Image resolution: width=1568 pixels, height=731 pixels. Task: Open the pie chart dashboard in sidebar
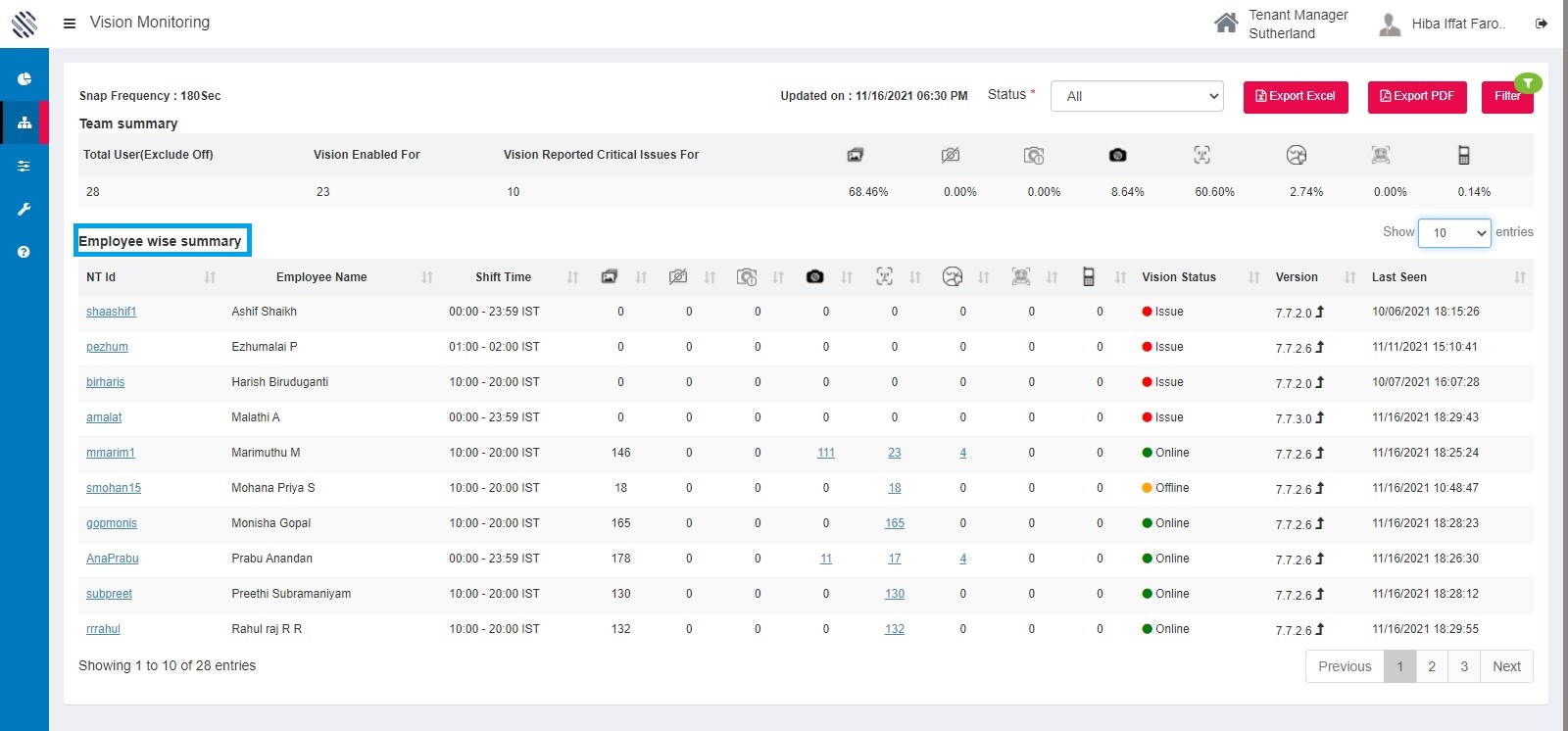[24, 79]
